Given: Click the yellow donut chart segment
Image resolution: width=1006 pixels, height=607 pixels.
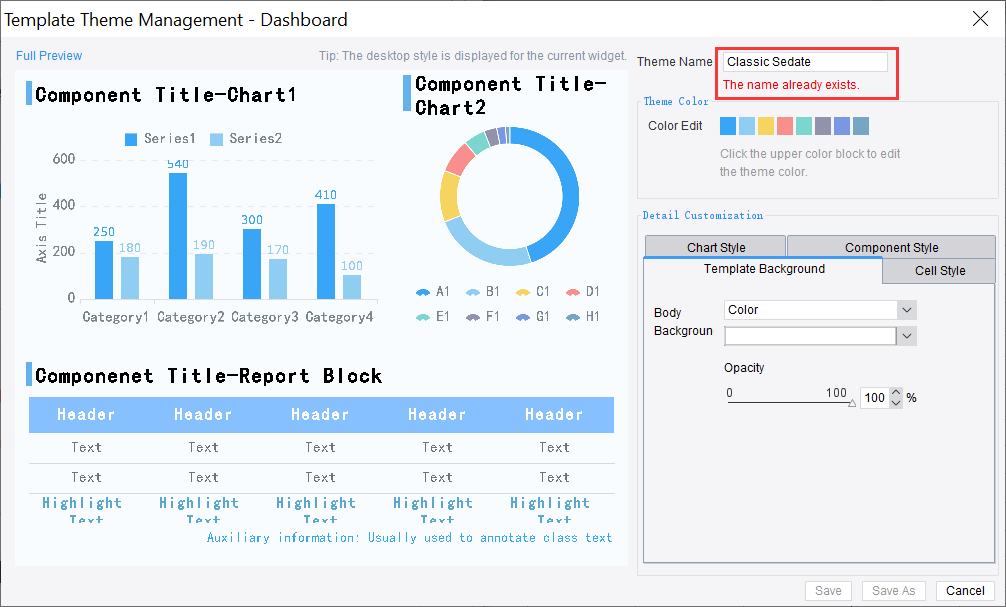Looking at the screenshot, I should pyautogui.click(x=449, y=196).
